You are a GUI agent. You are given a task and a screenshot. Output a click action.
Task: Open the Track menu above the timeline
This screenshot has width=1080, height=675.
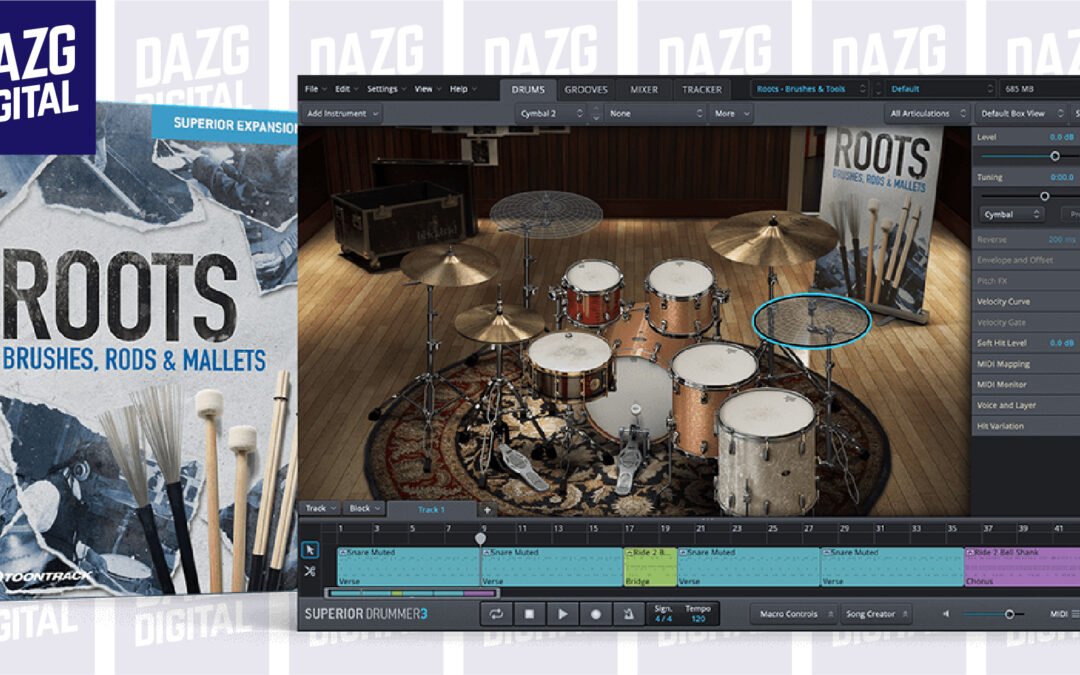[x=320, y=508]
